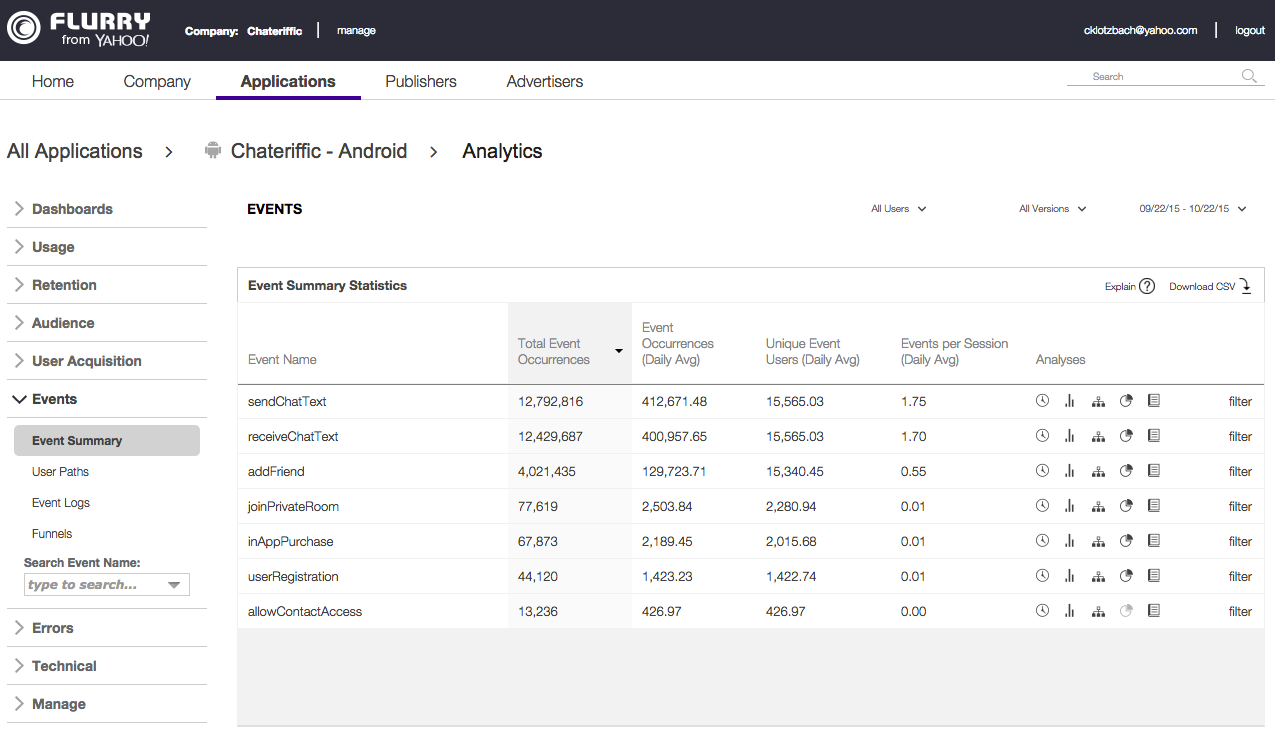The width and height of the screenshot is (1275, 747).
Task: Open the time-based chart for sendChatText
Action: 1042,400
